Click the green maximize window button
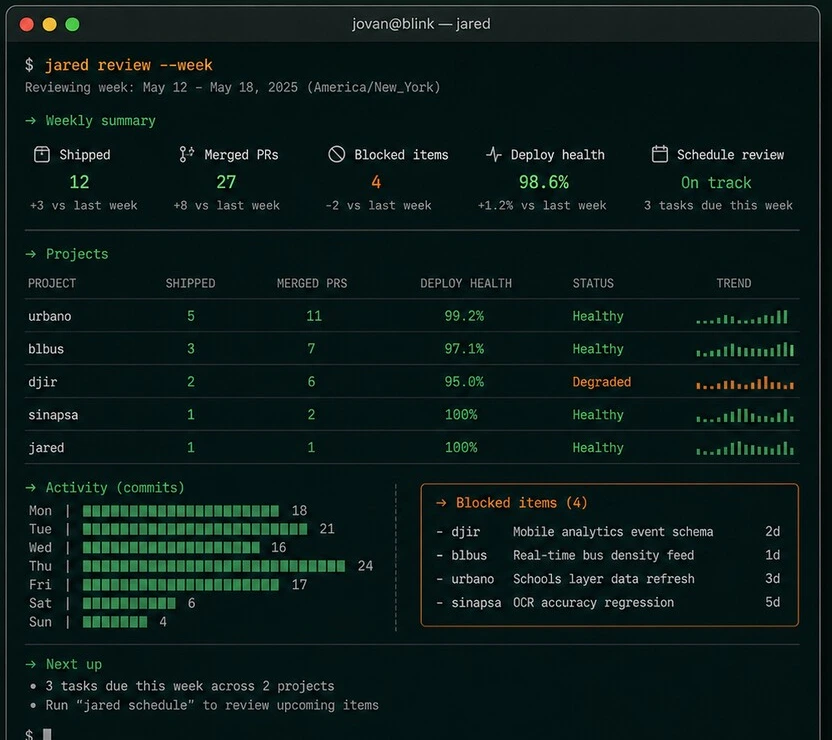The width and height of the screenshot is (832, 740). coord(72,24)
